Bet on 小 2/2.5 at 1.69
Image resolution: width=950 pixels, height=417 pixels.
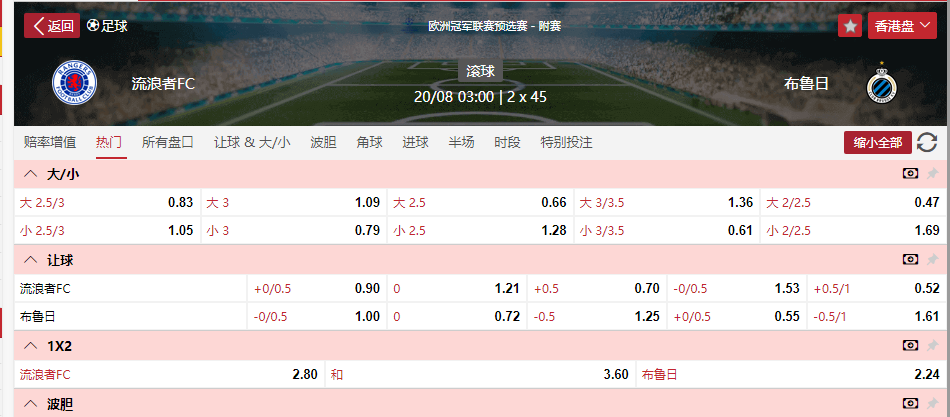pos(854,230)
